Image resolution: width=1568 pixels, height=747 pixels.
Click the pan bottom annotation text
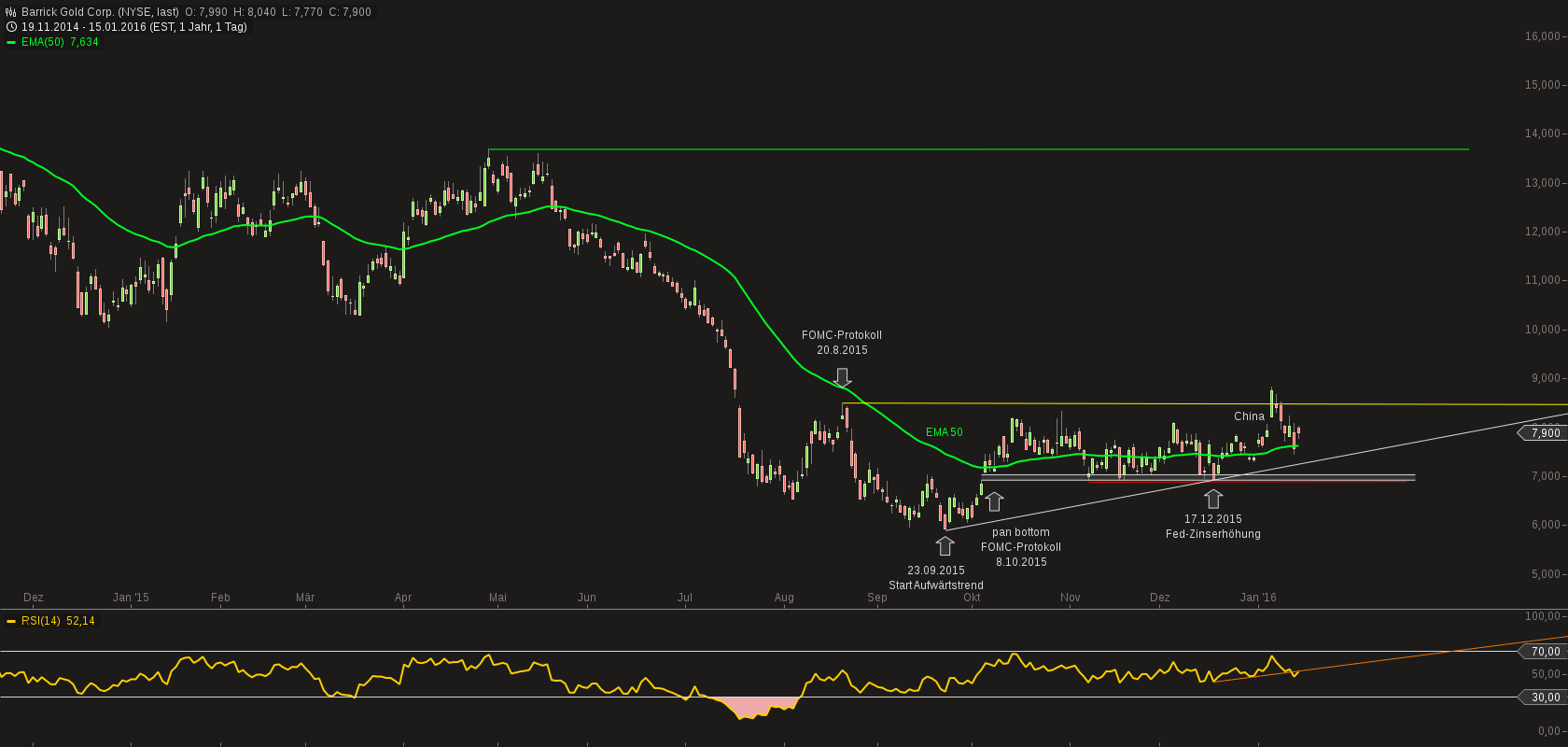pyautogui.click(x=1021, y=532)
